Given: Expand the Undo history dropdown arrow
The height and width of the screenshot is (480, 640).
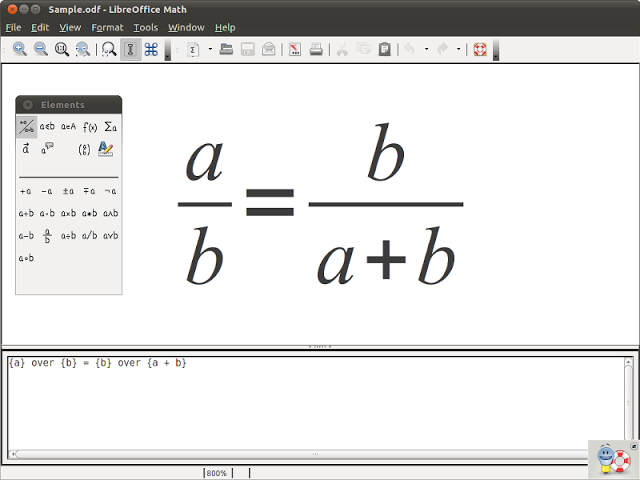Looking at the screenshot, I should coord(427,49).
